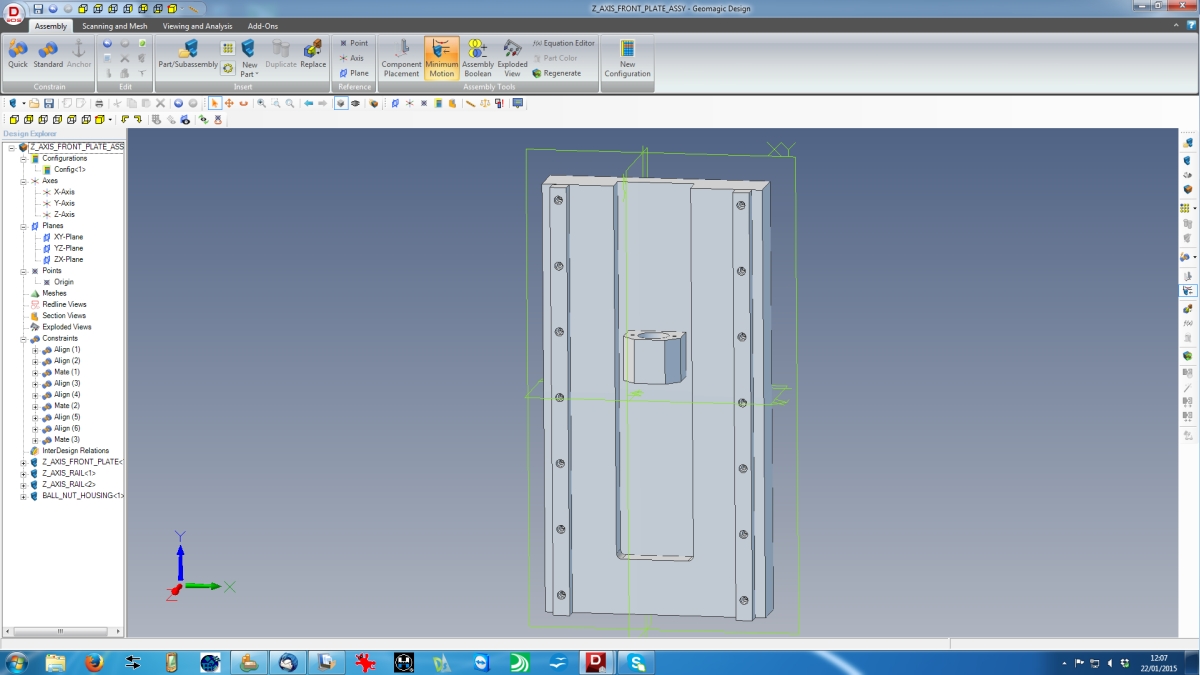Insert a reference Plane from ribbon
This screenshot has height=675, width=1200.
click(354, 73)
